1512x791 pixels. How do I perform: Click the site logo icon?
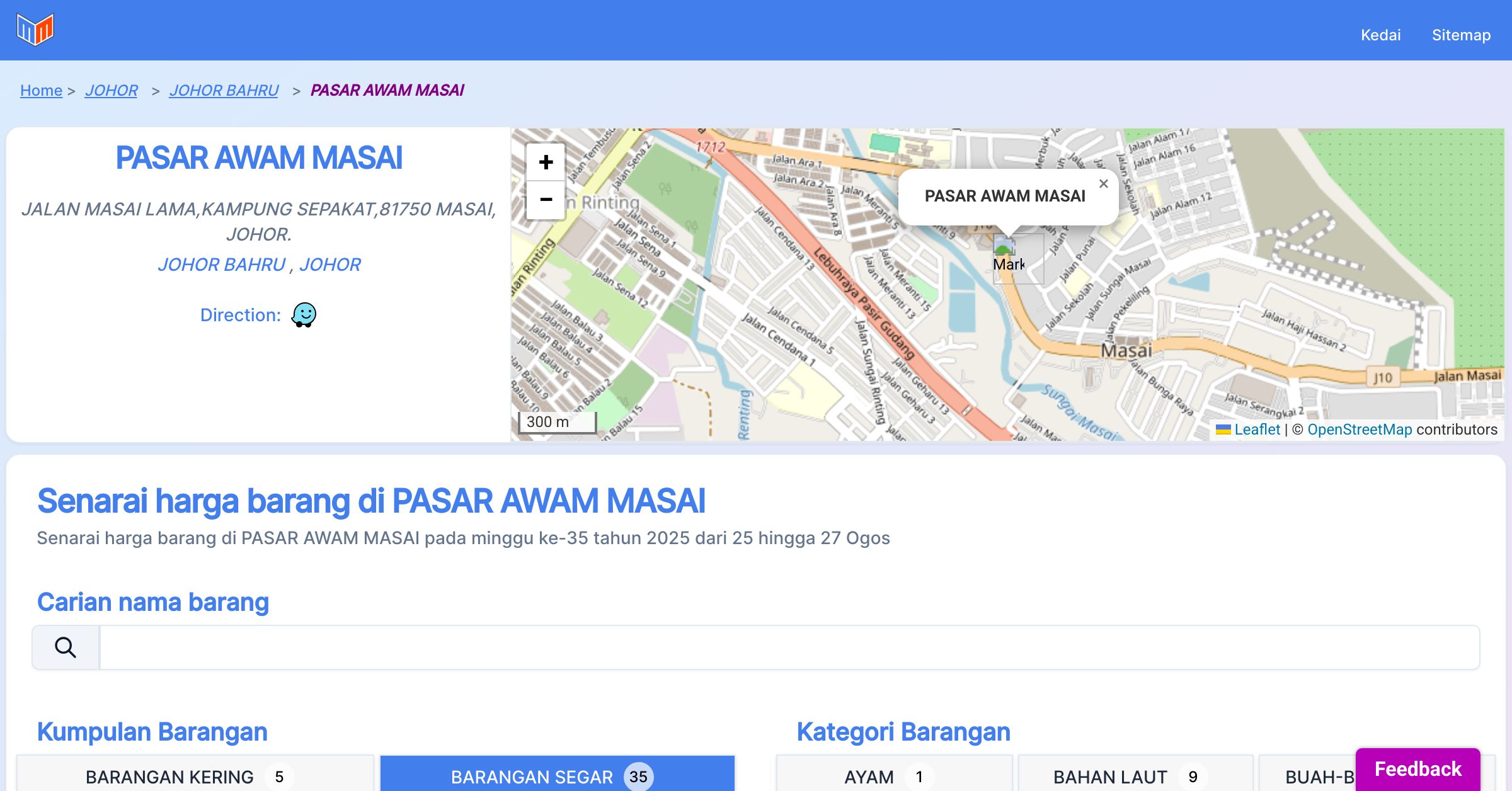[35, 30]
